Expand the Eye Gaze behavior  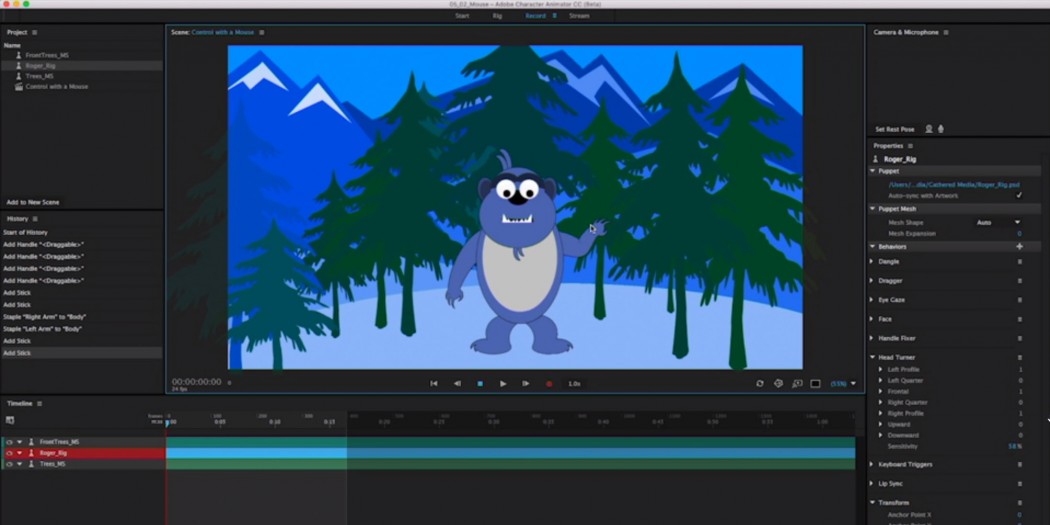tap(872, 300)
